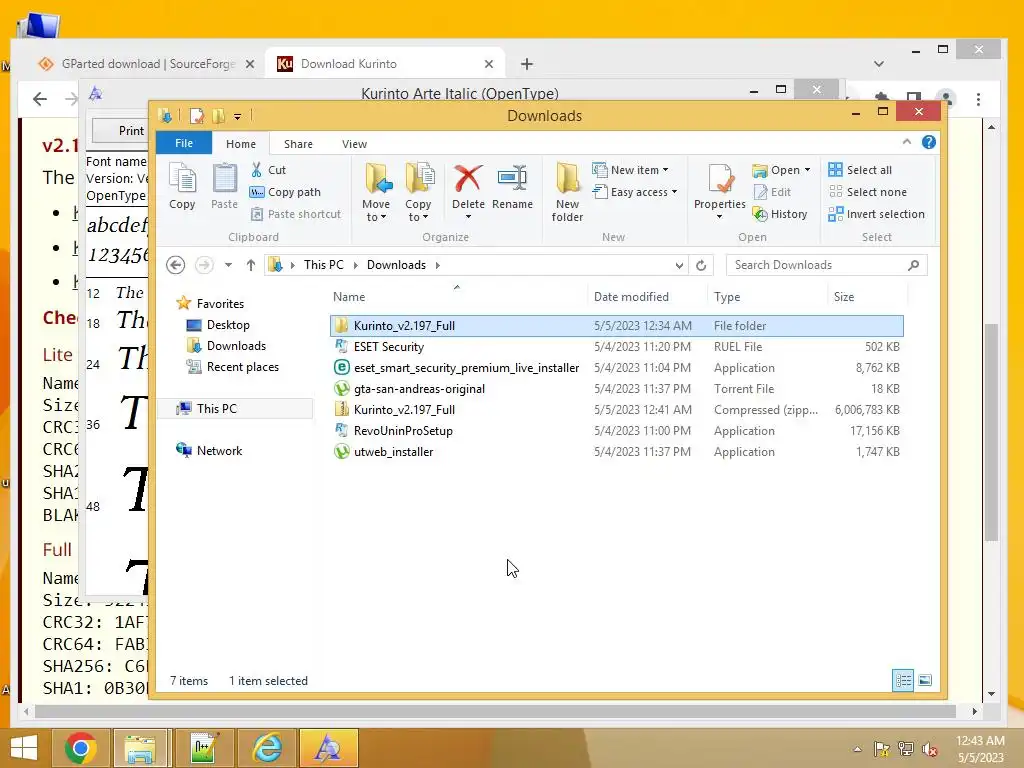The image size is (1024, 768).
Task: Go up one folder level arrow
Action: 251,264
